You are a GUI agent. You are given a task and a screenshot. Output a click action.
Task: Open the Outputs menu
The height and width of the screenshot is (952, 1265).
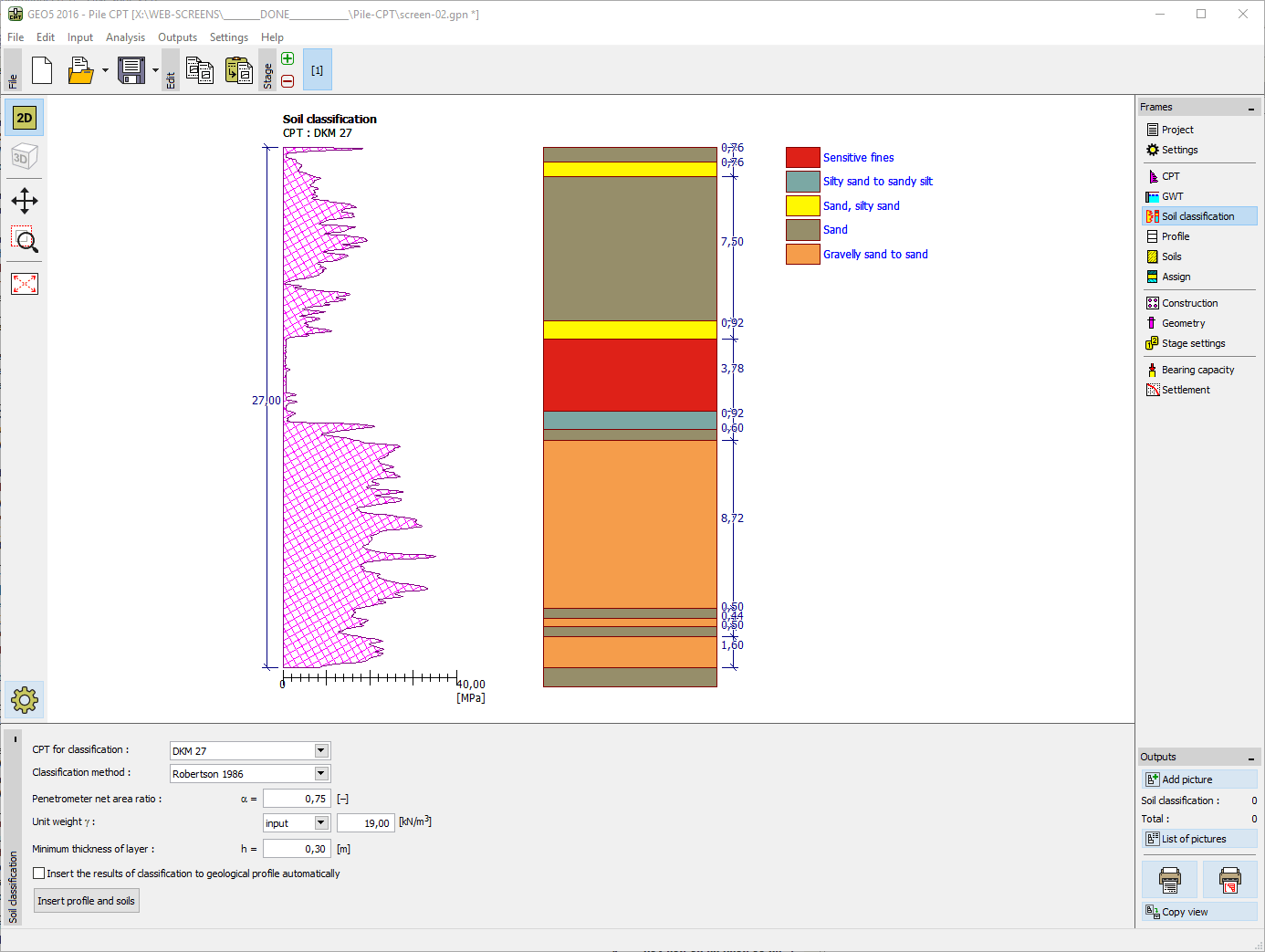177,37
